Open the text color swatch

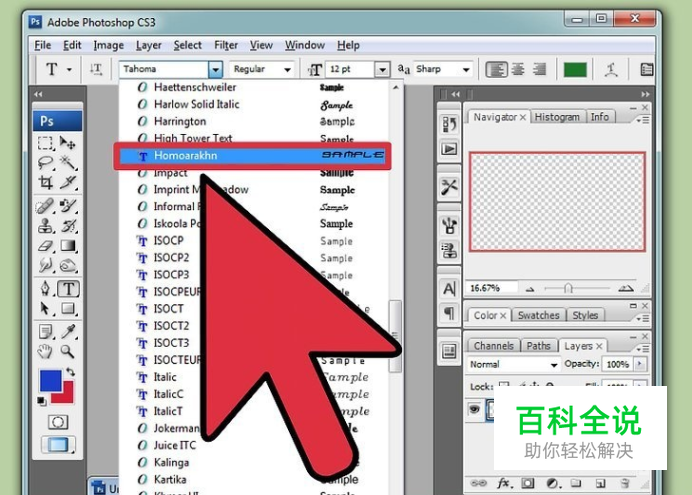click(x=575, y=70)
